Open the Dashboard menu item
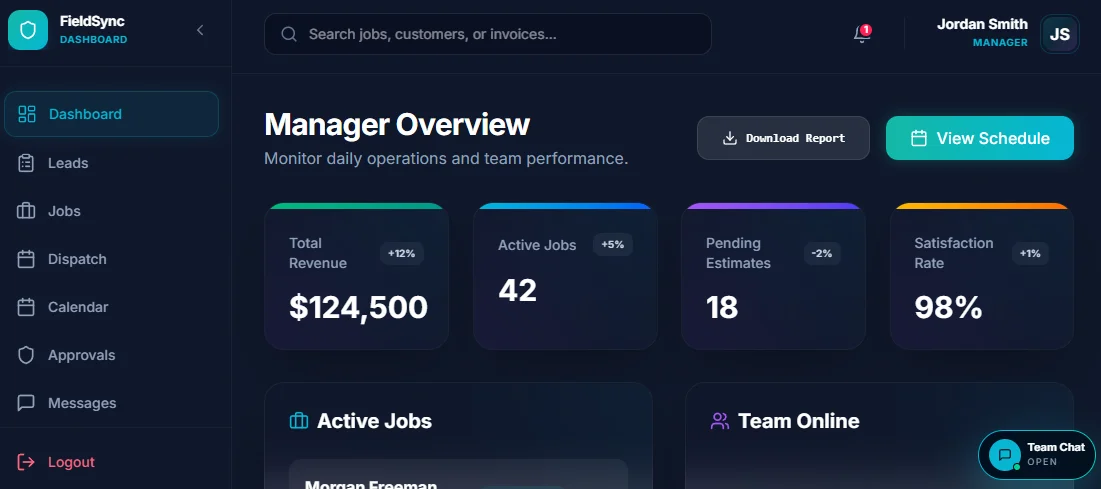 112,114
